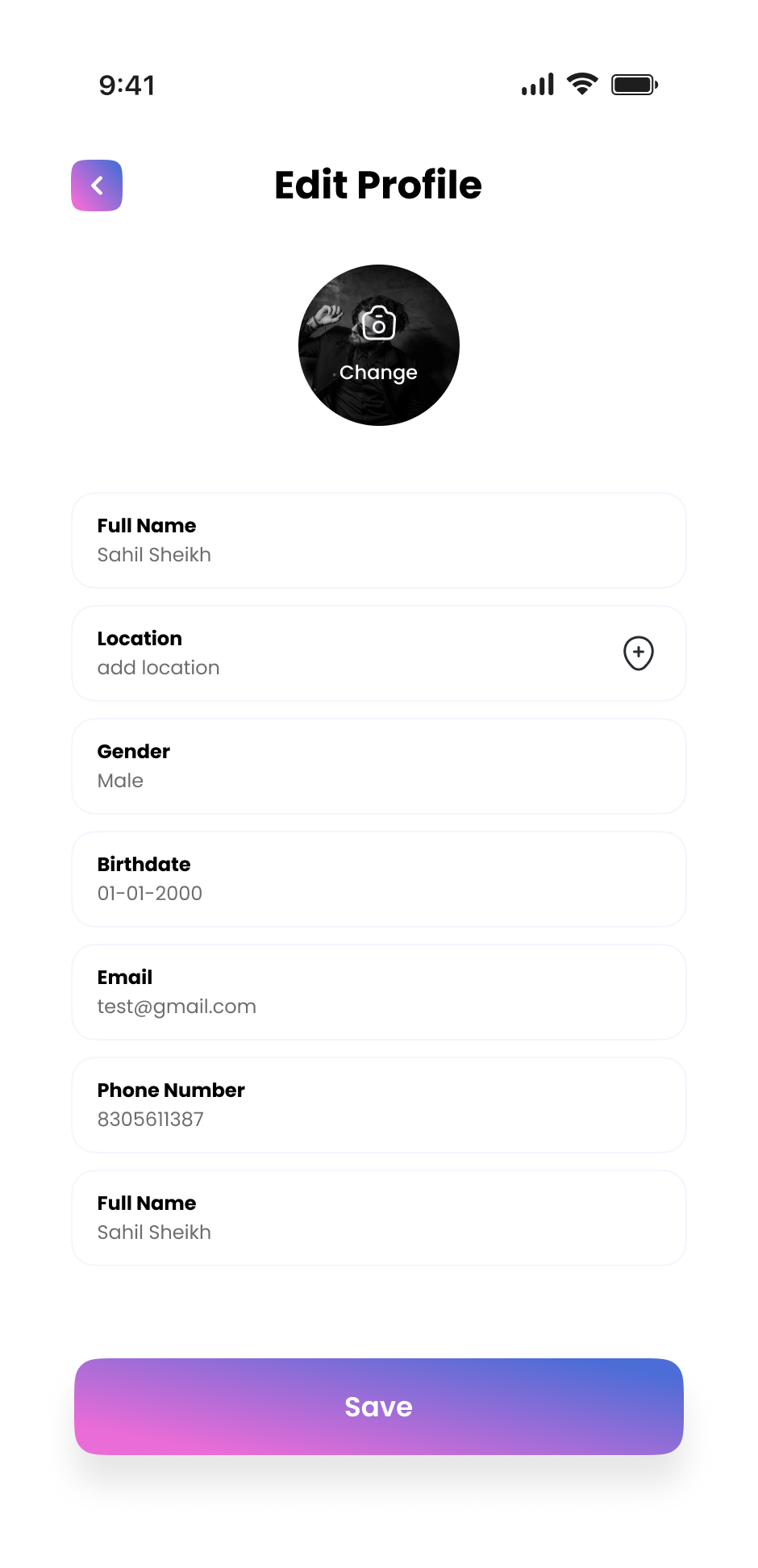
Task: Click the 'add location' placeholder text
Action: coord(159,668)
